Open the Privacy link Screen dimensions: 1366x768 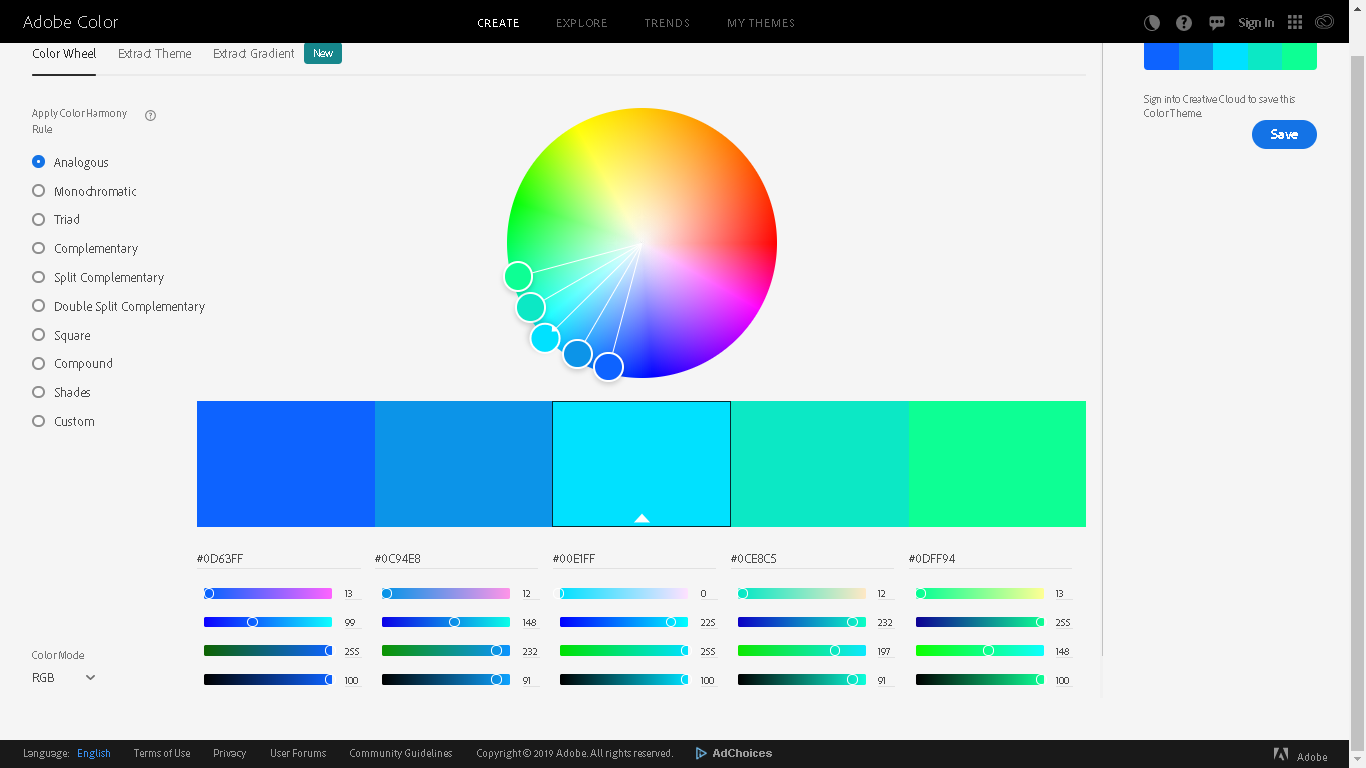229,753
